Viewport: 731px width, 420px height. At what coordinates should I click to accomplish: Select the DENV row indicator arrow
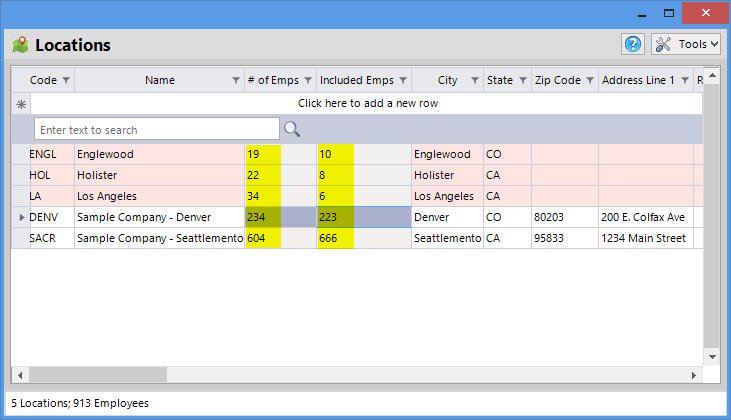click(21, 217)
